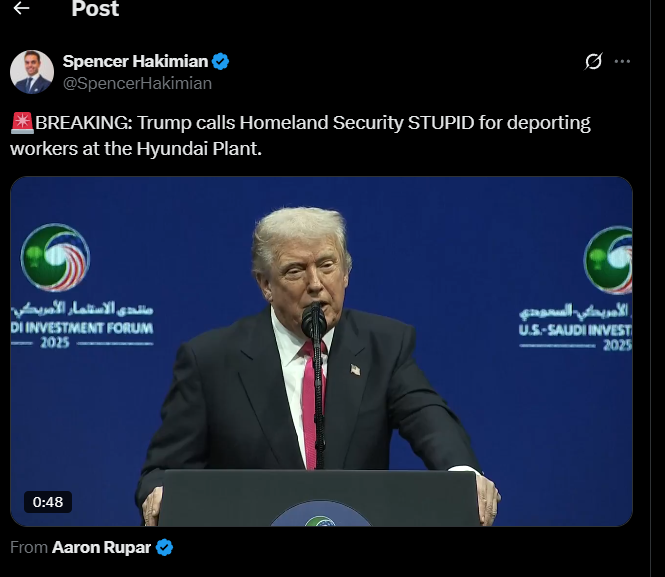The width and height of the screenshot is (665, 577).
Task: Click the podium seal in video
Action: click(x=321, y=514)
